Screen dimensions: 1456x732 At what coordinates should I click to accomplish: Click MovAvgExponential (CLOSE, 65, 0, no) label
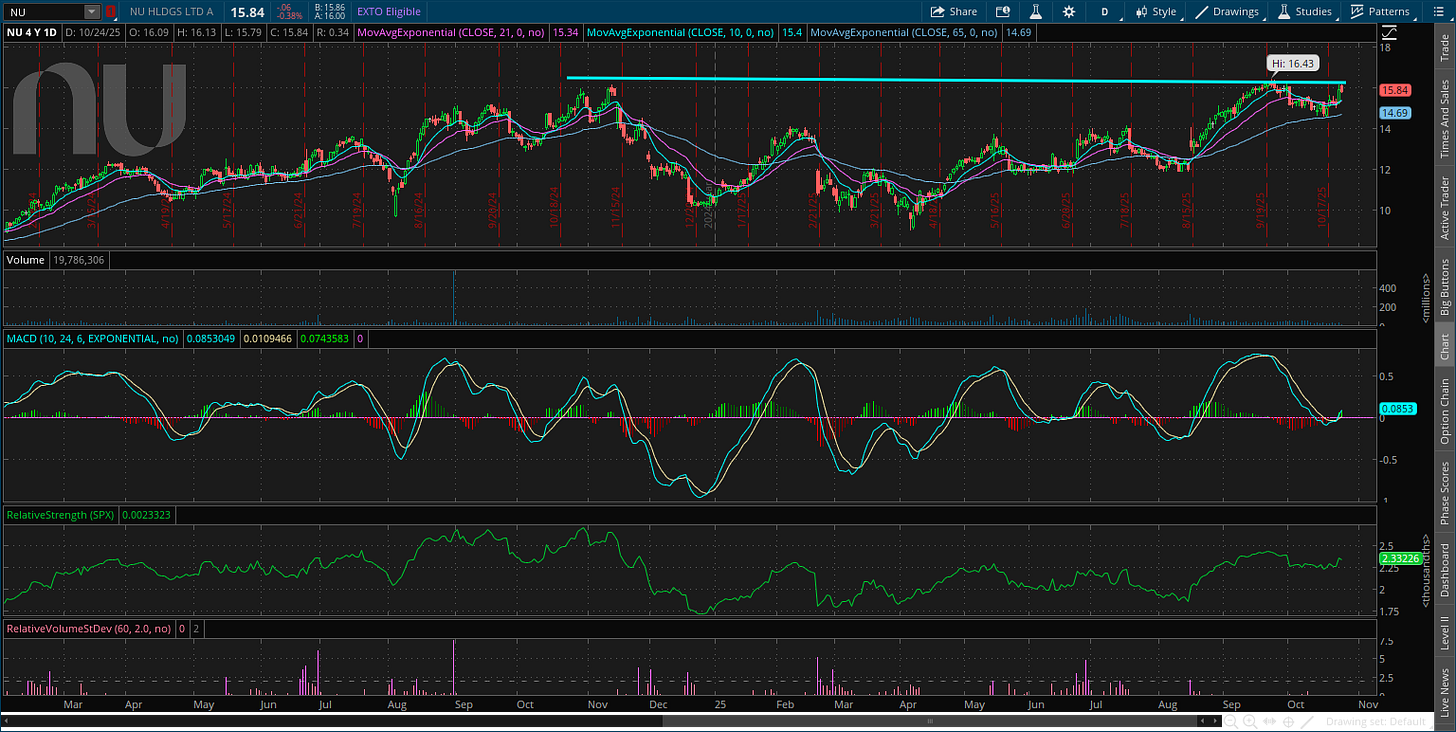click(x=905, y=32)
